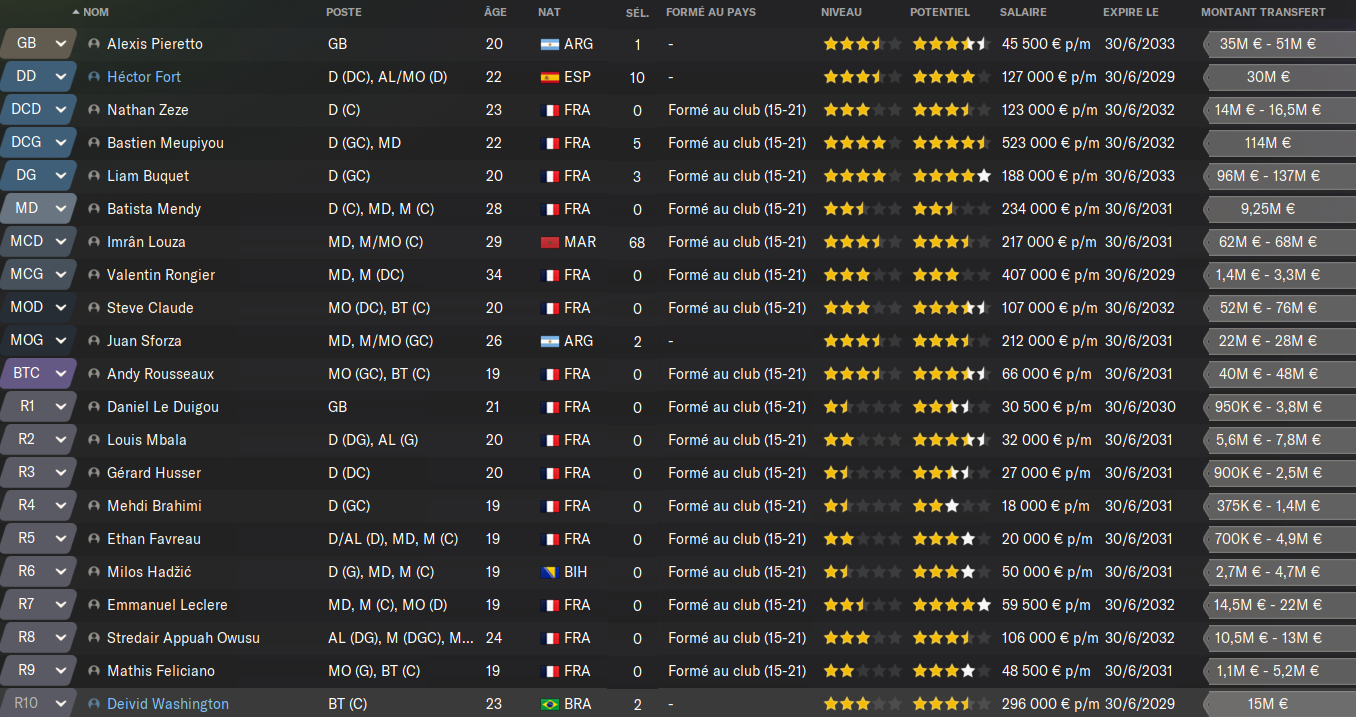Click the info icon beside Batista Mendy
The height and width of the screenshot is (717, 1356).
pos(94,209)
